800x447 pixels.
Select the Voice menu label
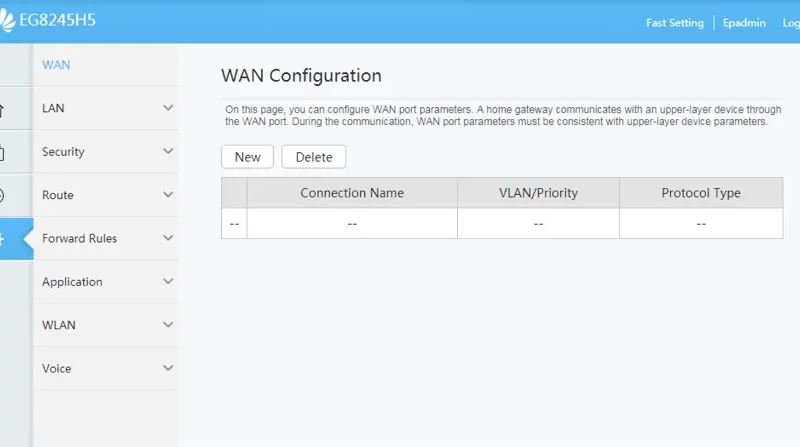click(x=57, y=368)
